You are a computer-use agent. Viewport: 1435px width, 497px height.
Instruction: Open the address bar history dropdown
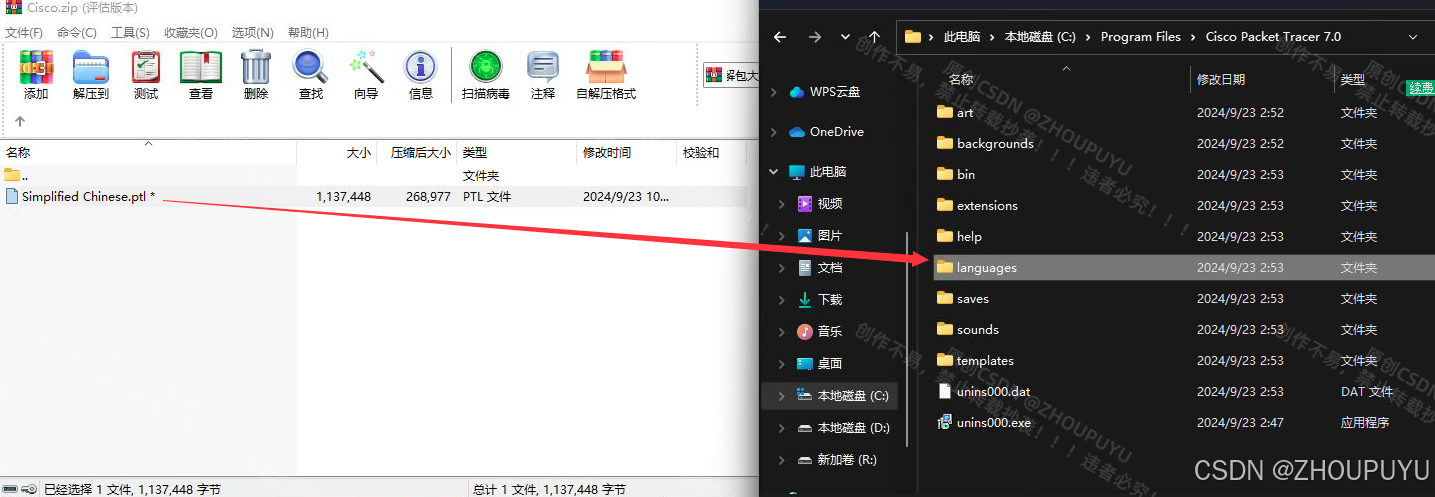1413,37
